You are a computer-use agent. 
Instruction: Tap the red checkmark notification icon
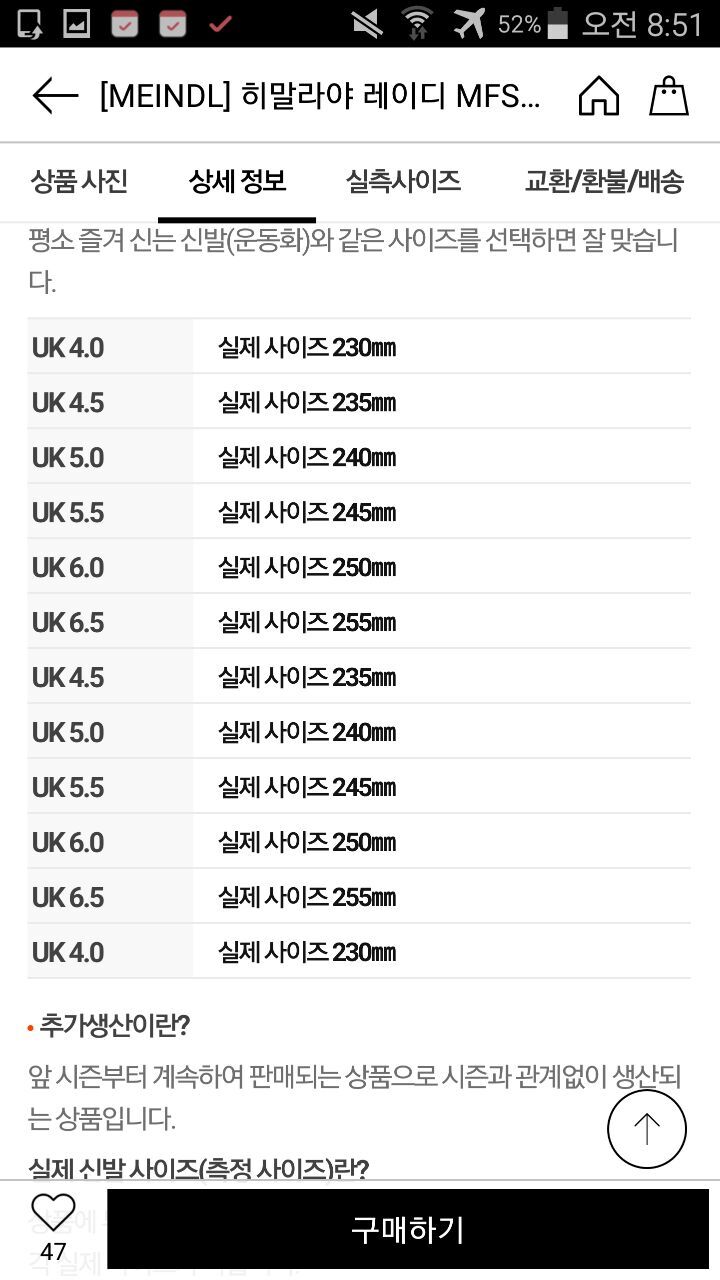[221, 23]
